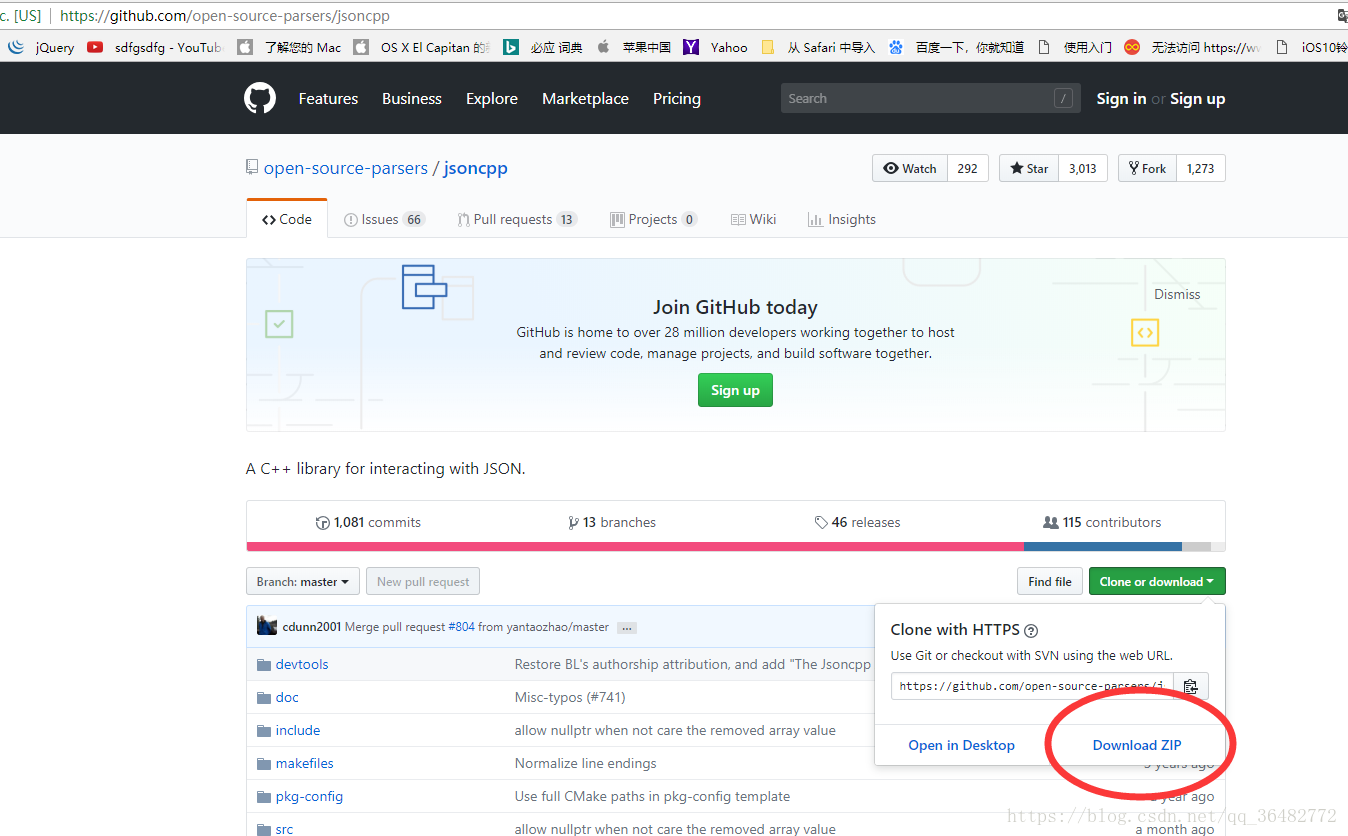Click the devtools folder icon
Screen dimensions: 1348x836
click(264, 665)
